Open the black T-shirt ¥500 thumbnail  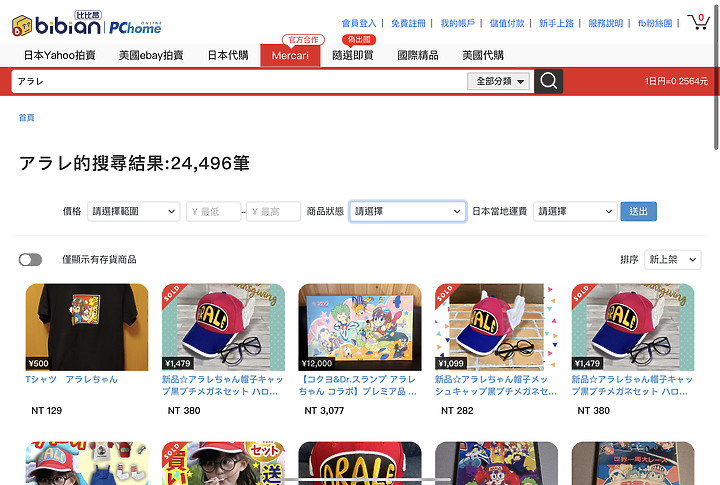point(87,327)
